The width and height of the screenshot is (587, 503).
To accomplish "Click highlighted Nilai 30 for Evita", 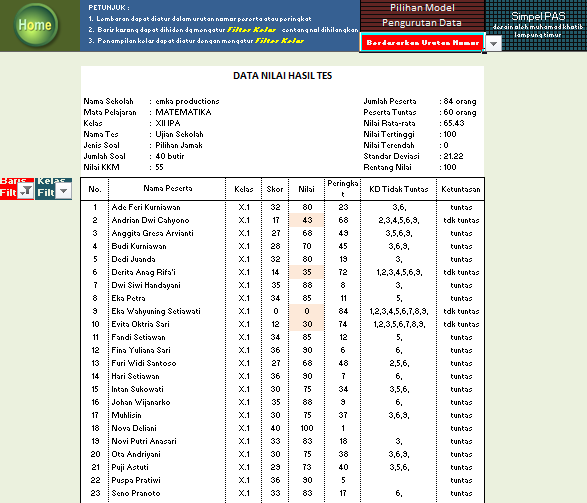I will (x=306, y=324).
